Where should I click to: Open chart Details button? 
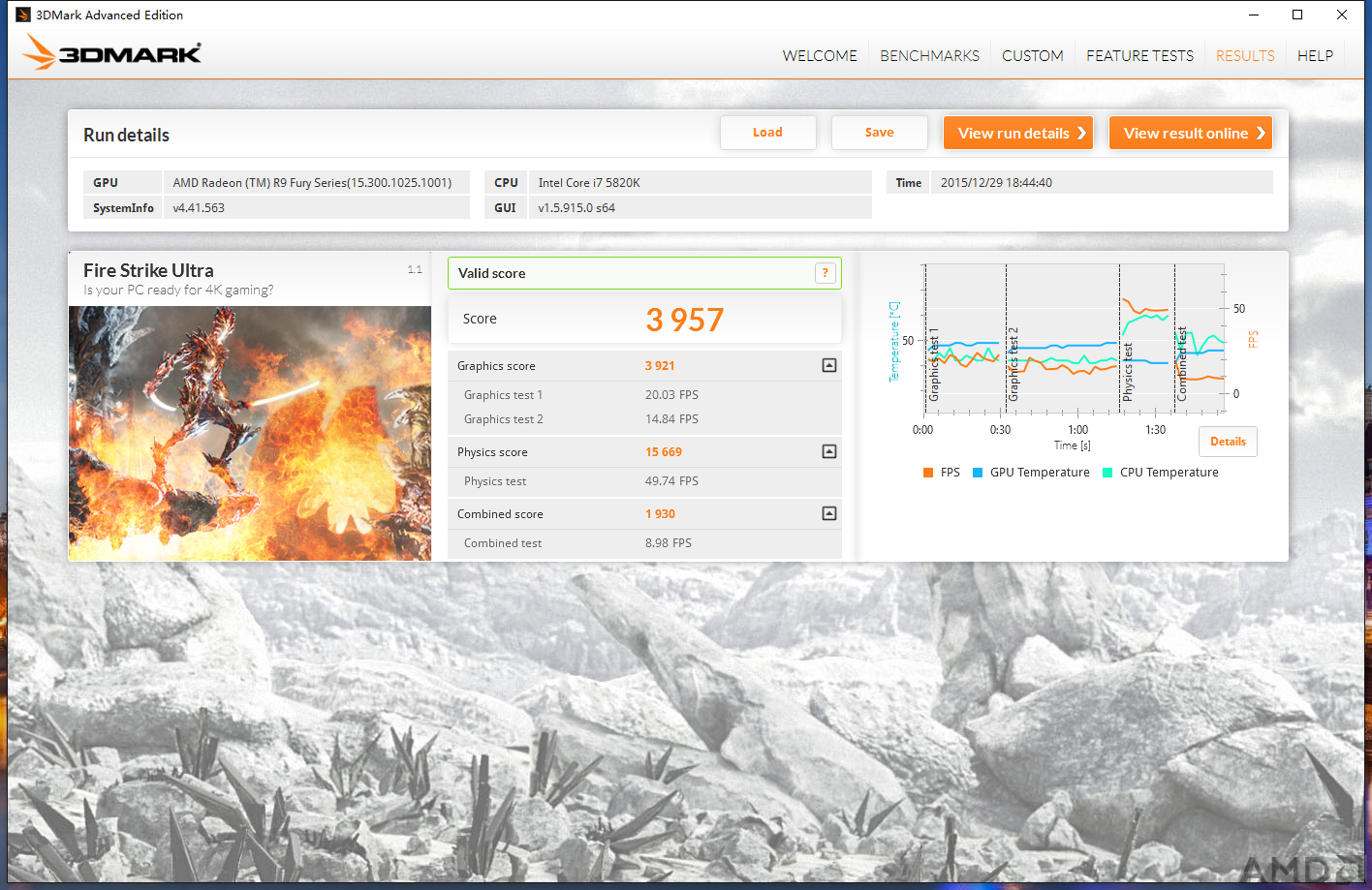(x=1228, y=442)
